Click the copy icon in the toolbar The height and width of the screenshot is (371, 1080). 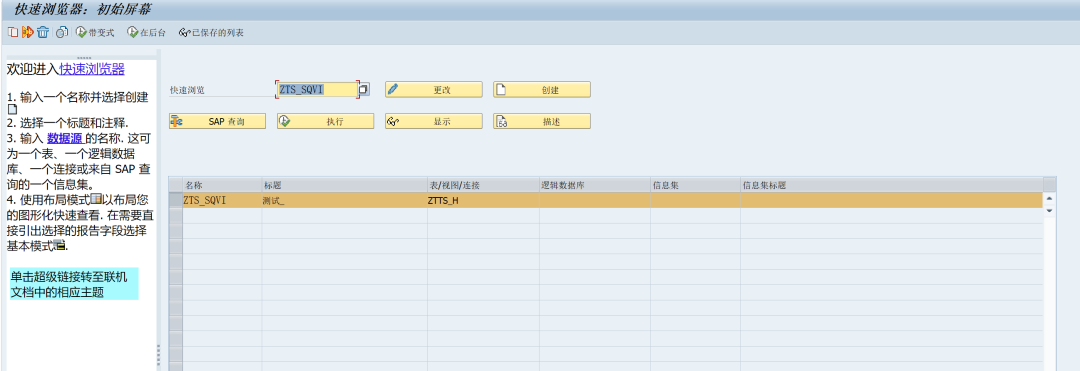[x=12, y=32]
